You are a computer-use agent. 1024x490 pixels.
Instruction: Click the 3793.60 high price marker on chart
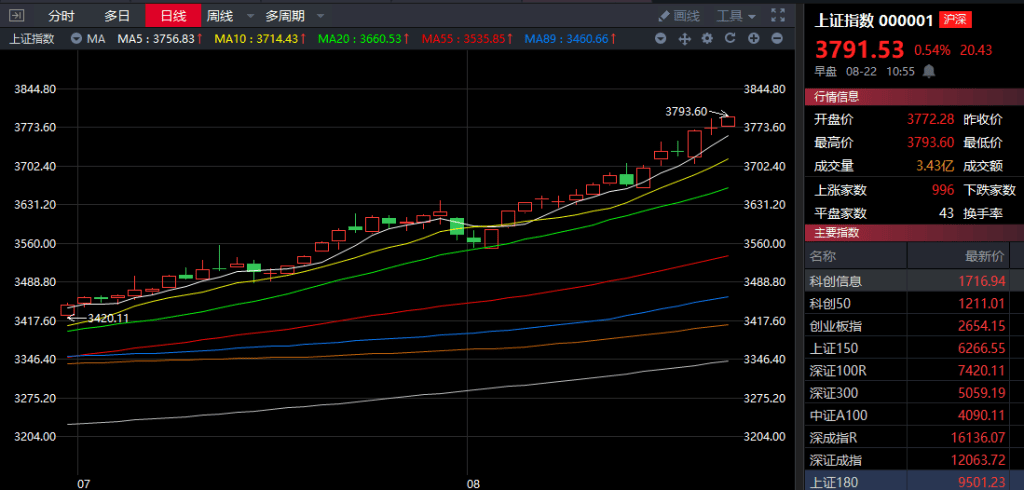click(686, 111)
